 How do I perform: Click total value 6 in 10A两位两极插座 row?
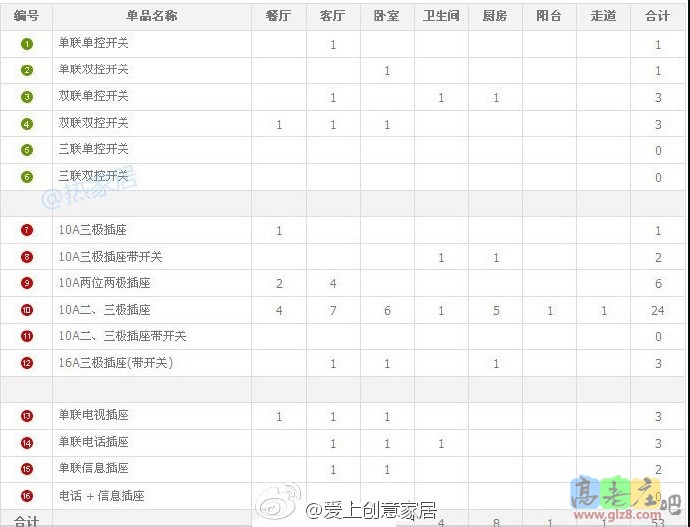point(658,284)
